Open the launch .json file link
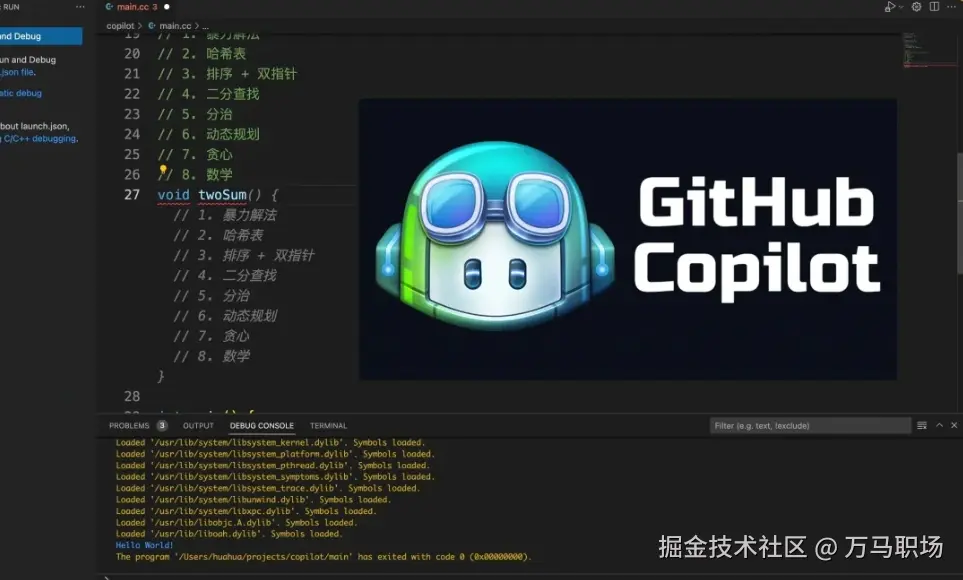 pyautogui.click(x=18, y=72)
